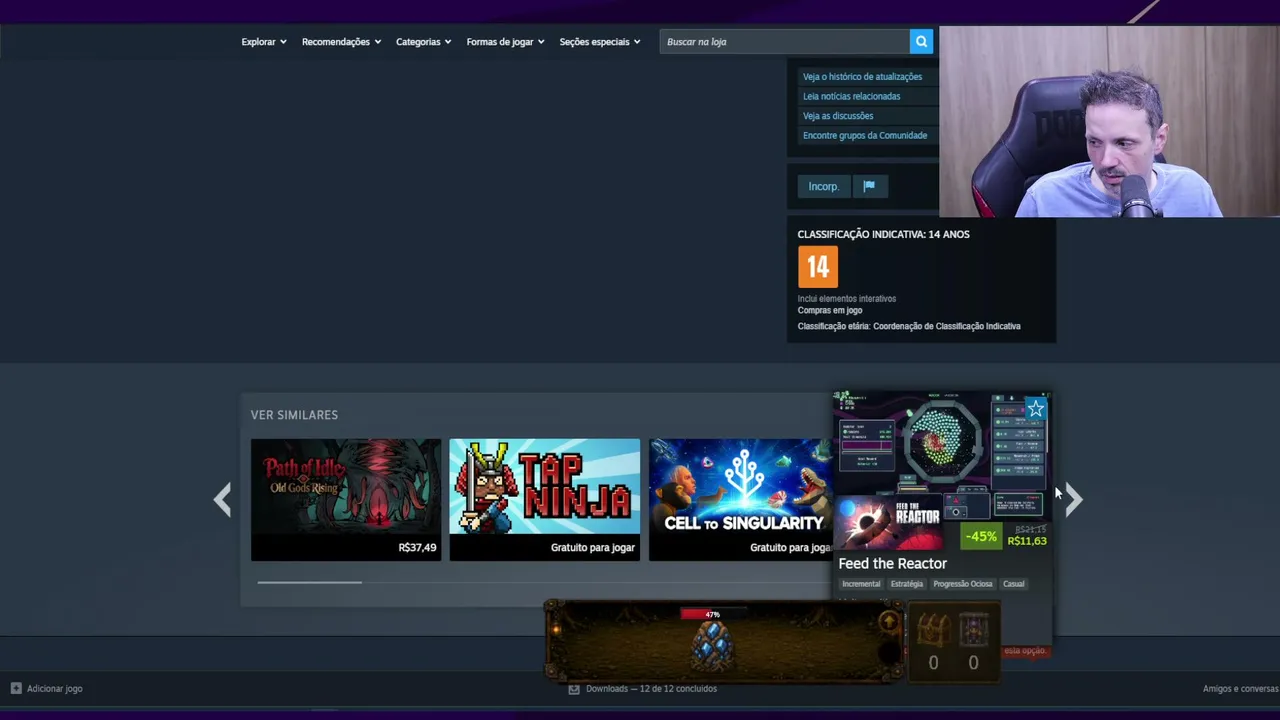Show next similar games with right arrow
Viewport: 1280px width, 720px height.
(1073, 499)
